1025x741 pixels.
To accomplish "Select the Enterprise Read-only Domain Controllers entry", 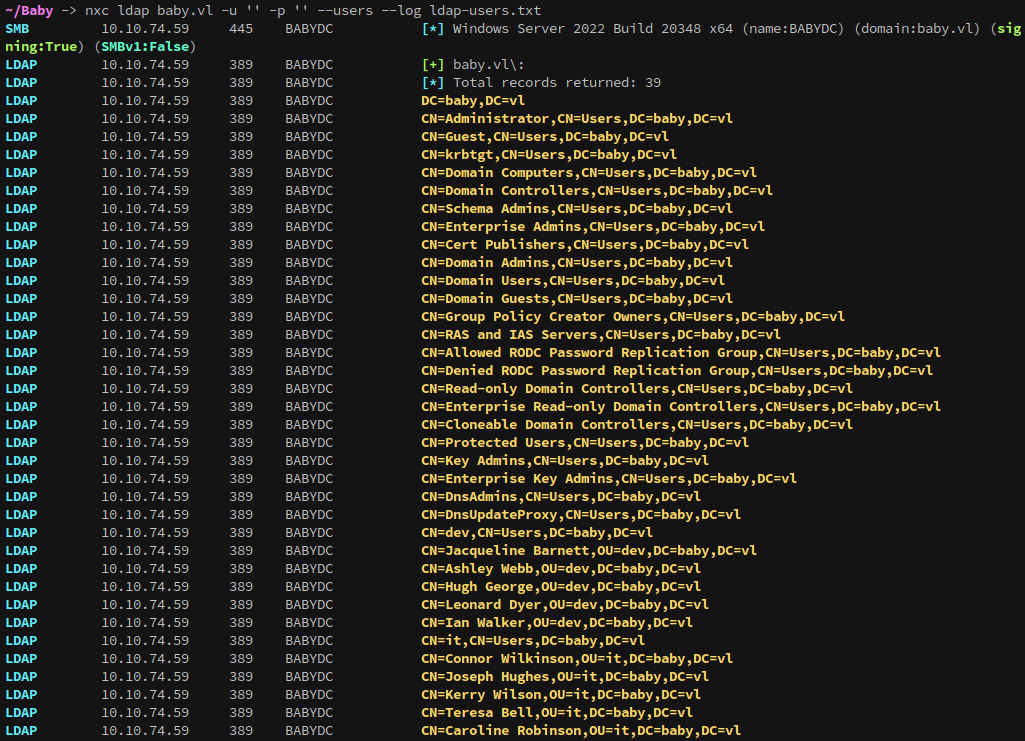I will (681, 406).
